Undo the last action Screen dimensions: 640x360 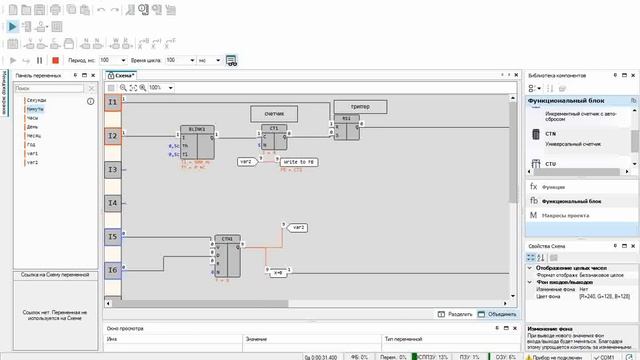(101, 9)
